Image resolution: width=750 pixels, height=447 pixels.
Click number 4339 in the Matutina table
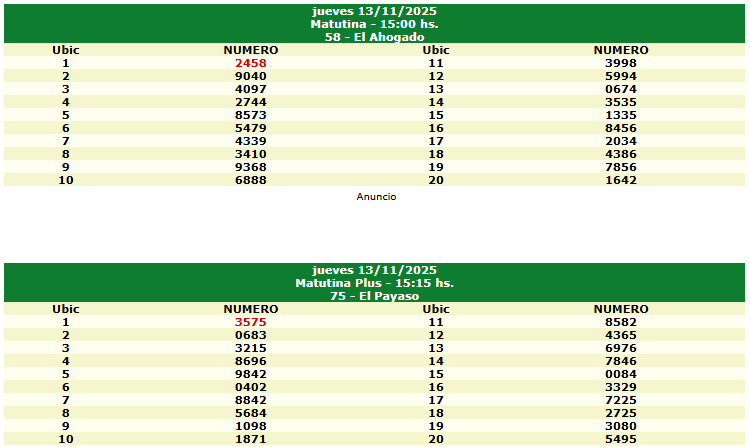point(250,141)
